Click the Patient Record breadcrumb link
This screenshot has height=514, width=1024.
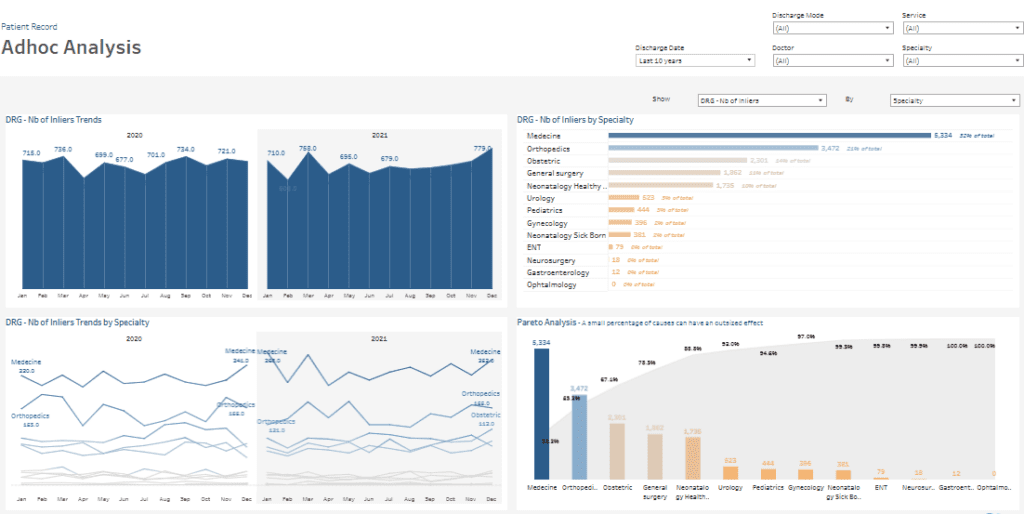pyautogui.click(x=29, y=27)
